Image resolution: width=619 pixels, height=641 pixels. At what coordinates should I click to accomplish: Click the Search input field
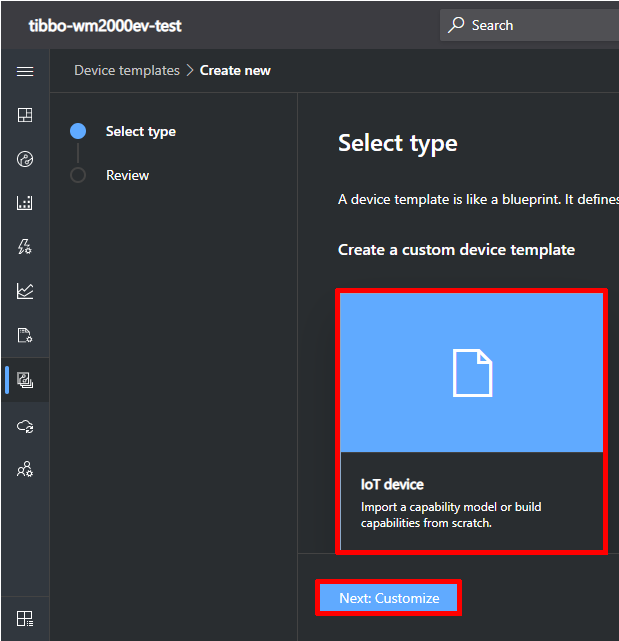pyautogui.click(x=540, y=25)
